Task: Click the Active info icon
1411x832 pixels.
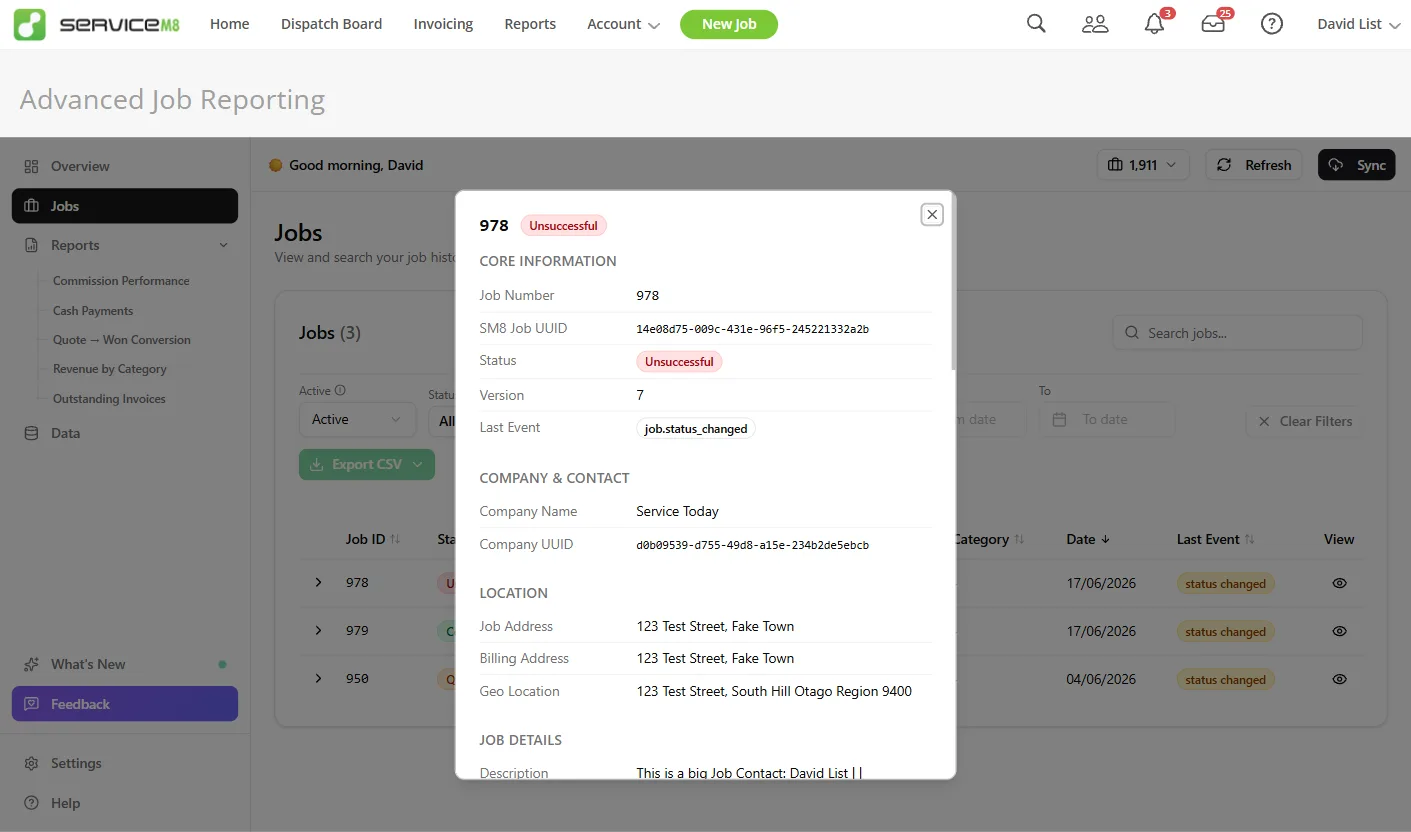Action: [x=340, y=391]
